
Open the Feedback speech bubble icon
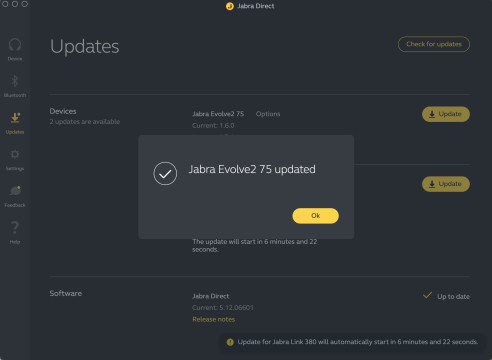(15, 191)
